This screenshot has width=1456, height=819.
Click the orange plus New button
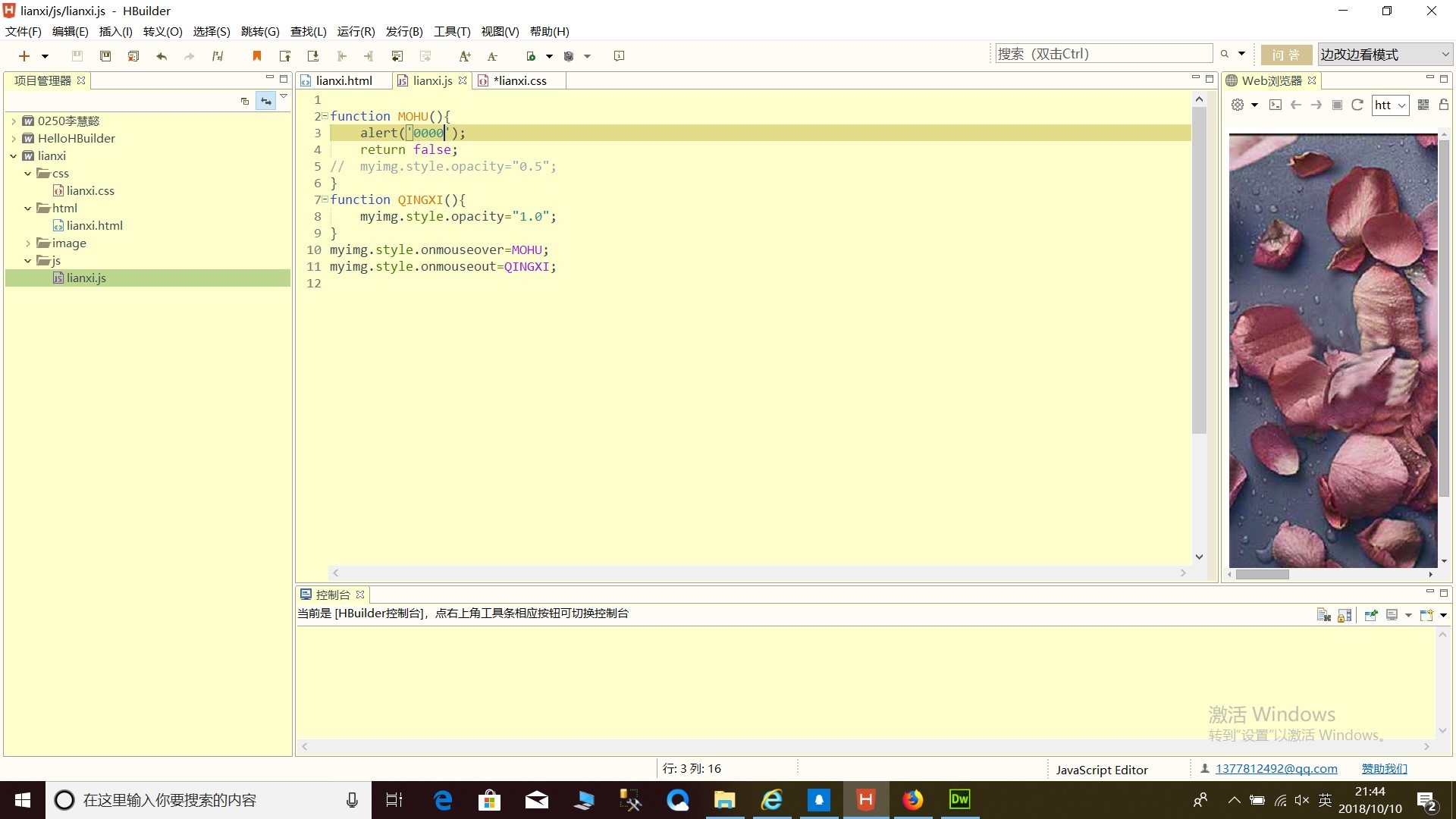pos(24,56)
